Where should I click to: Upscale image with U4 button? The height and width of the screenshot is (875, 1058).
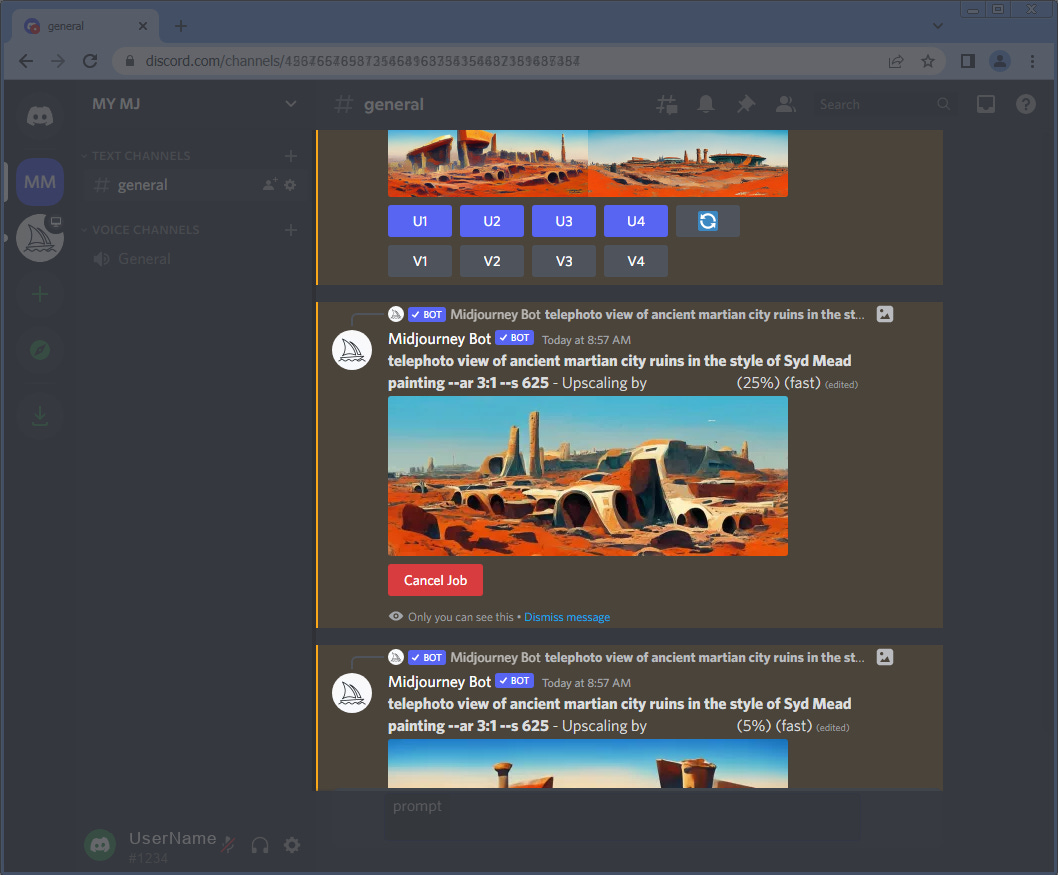[636, 221]
